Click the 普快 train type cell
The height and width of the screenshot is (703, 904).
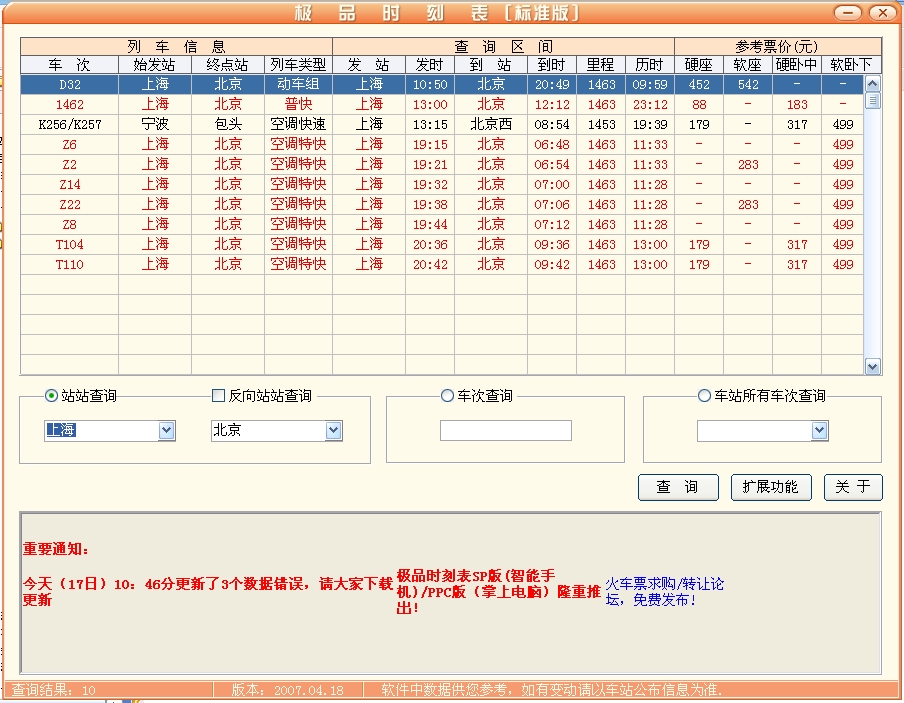298,104
